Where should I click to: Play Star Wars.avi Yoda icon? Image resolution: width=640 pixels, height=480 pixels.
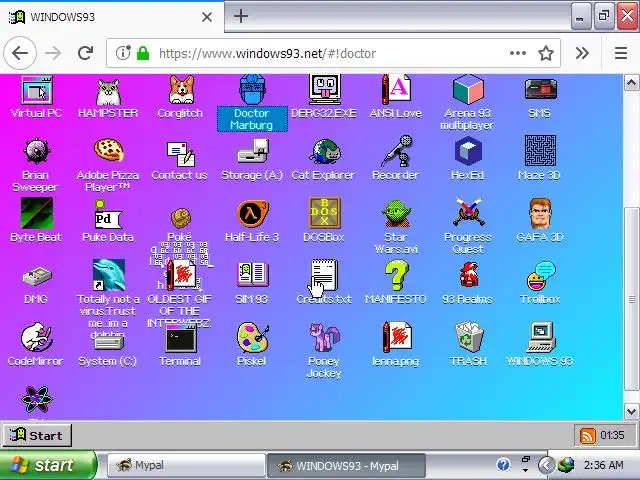tap(396, 213)
